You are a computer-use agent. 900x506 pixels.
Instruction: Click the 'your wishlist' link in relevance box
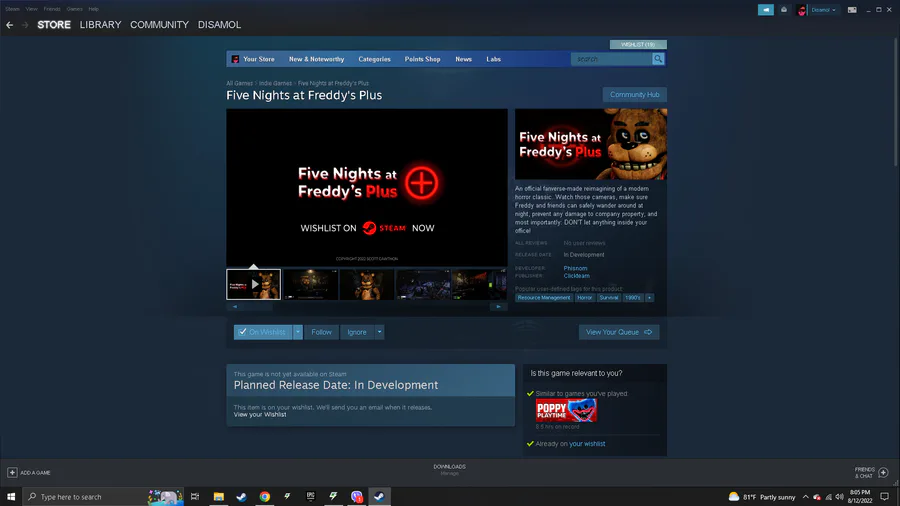click(x=587, y=444)
